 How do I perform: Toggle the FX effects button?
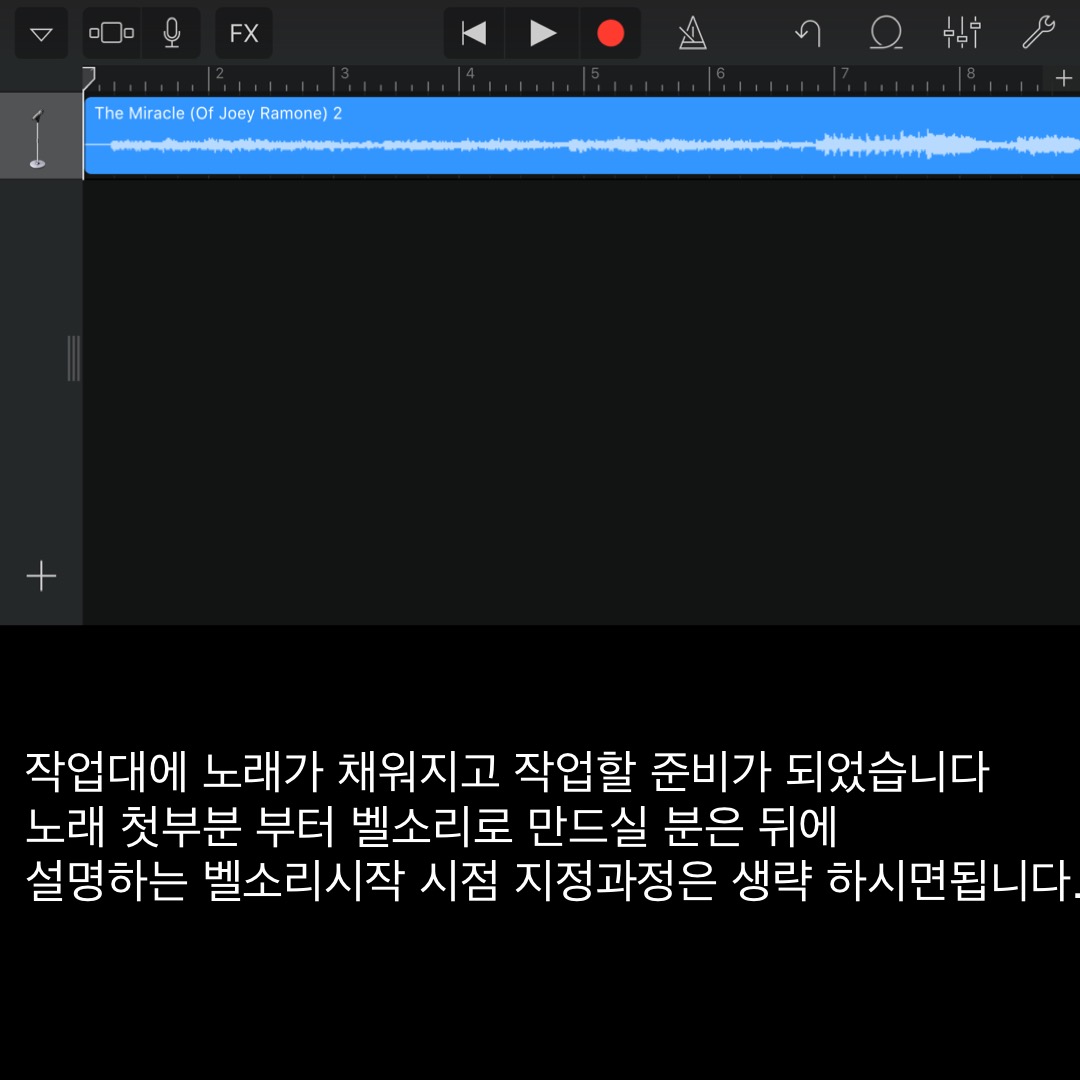tap(244, 34)
